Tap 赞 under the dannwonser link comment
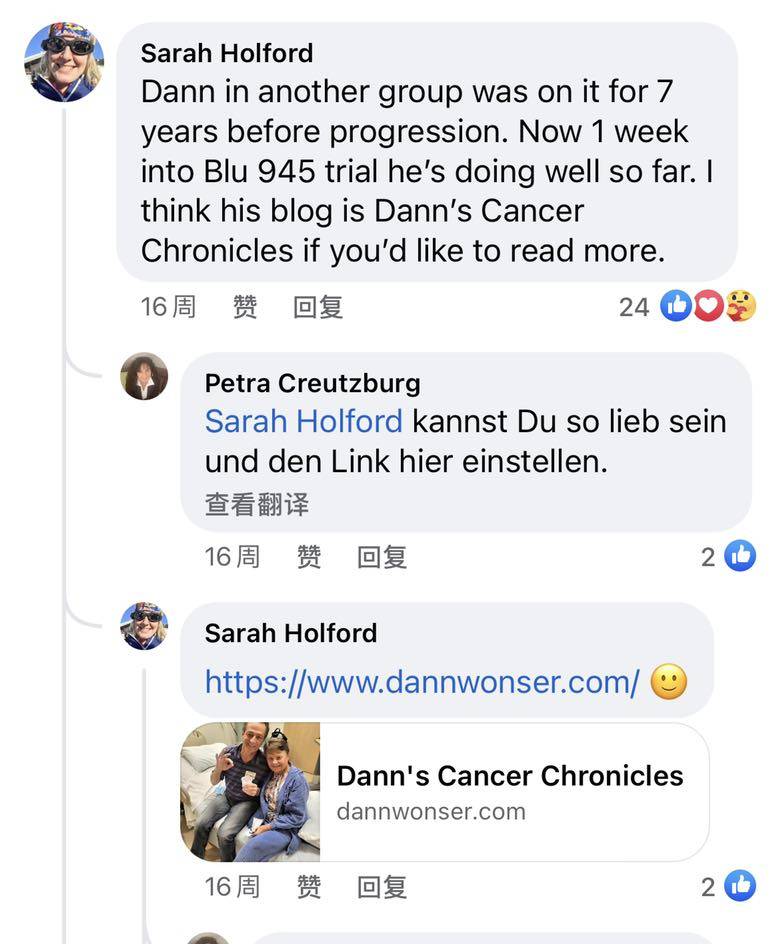The height and width of the screenshot is (944, 780). tap(309, 886)
